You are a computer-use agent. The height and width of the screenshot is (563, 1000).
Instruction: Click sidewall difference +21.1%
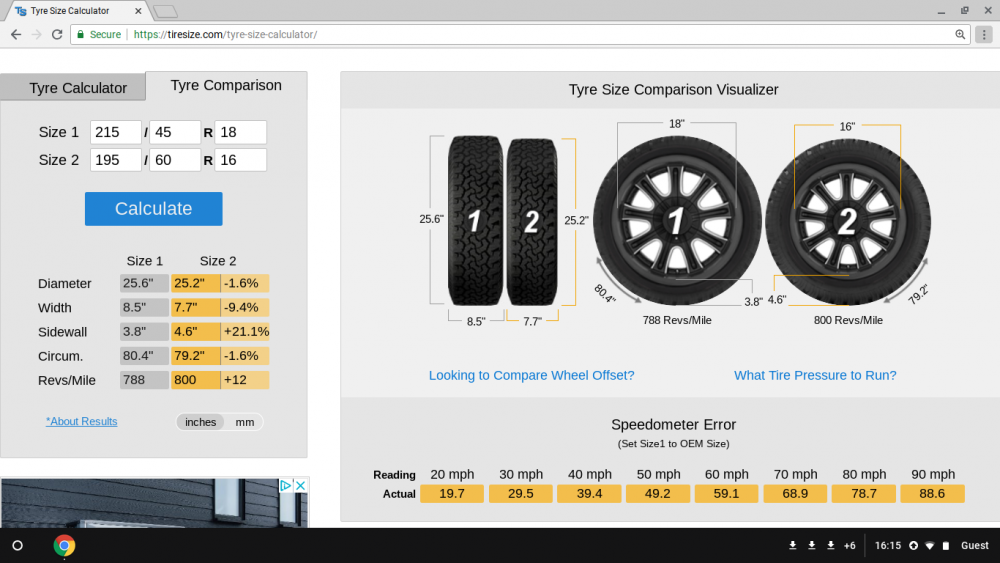coord(245,332)
